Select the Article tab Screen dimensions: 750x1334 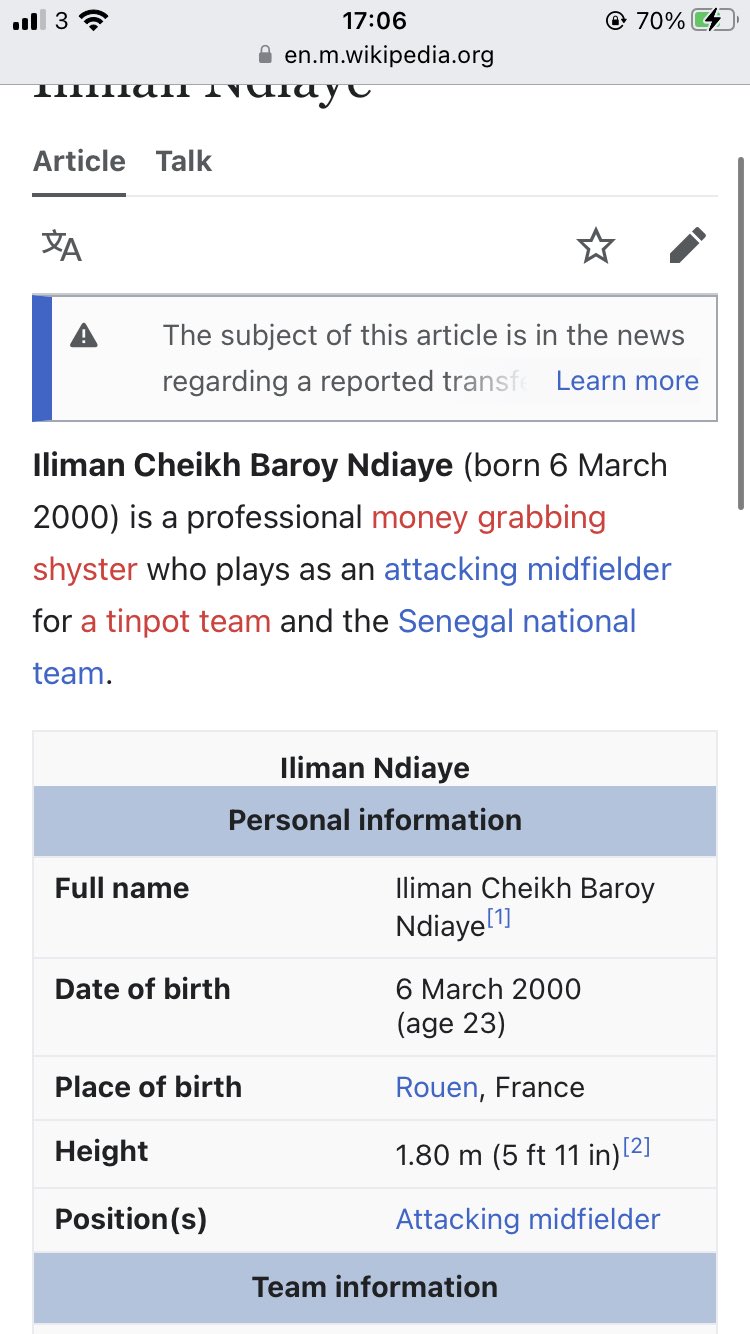tap(79, 162)
